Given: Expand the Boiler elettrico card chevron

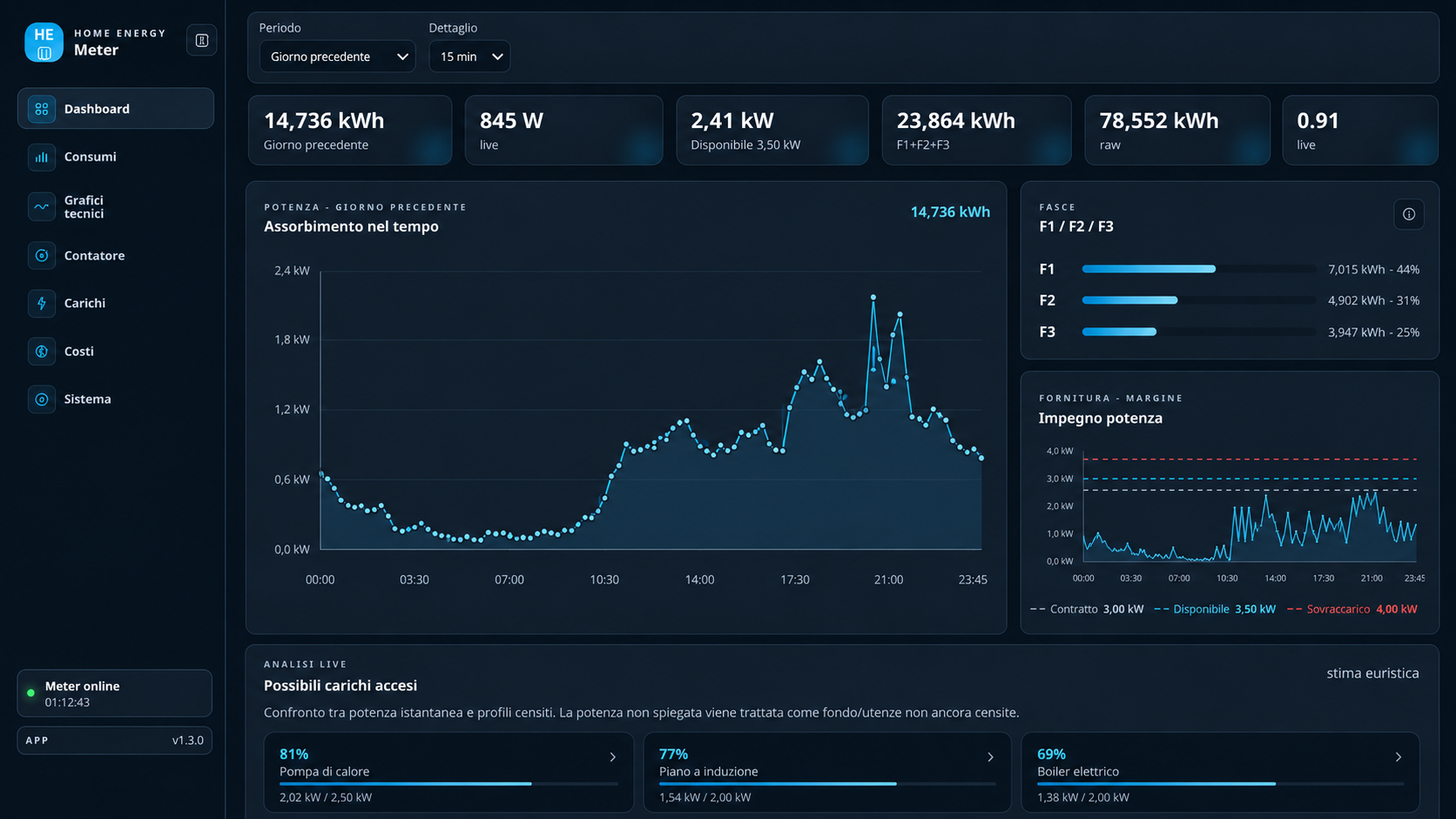Looking at the screenshot, I should 1399,757.
